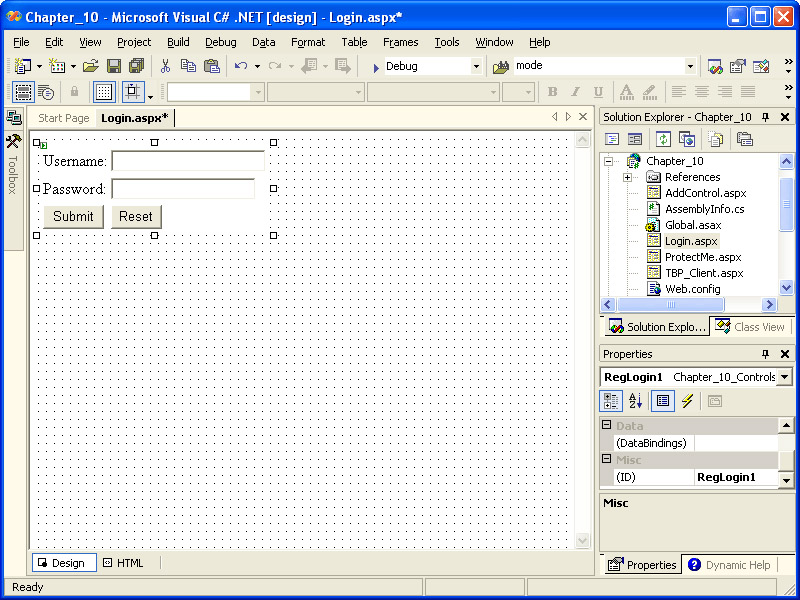Switch to the HTML view tab
800x600 pixels.
(123, 563)
